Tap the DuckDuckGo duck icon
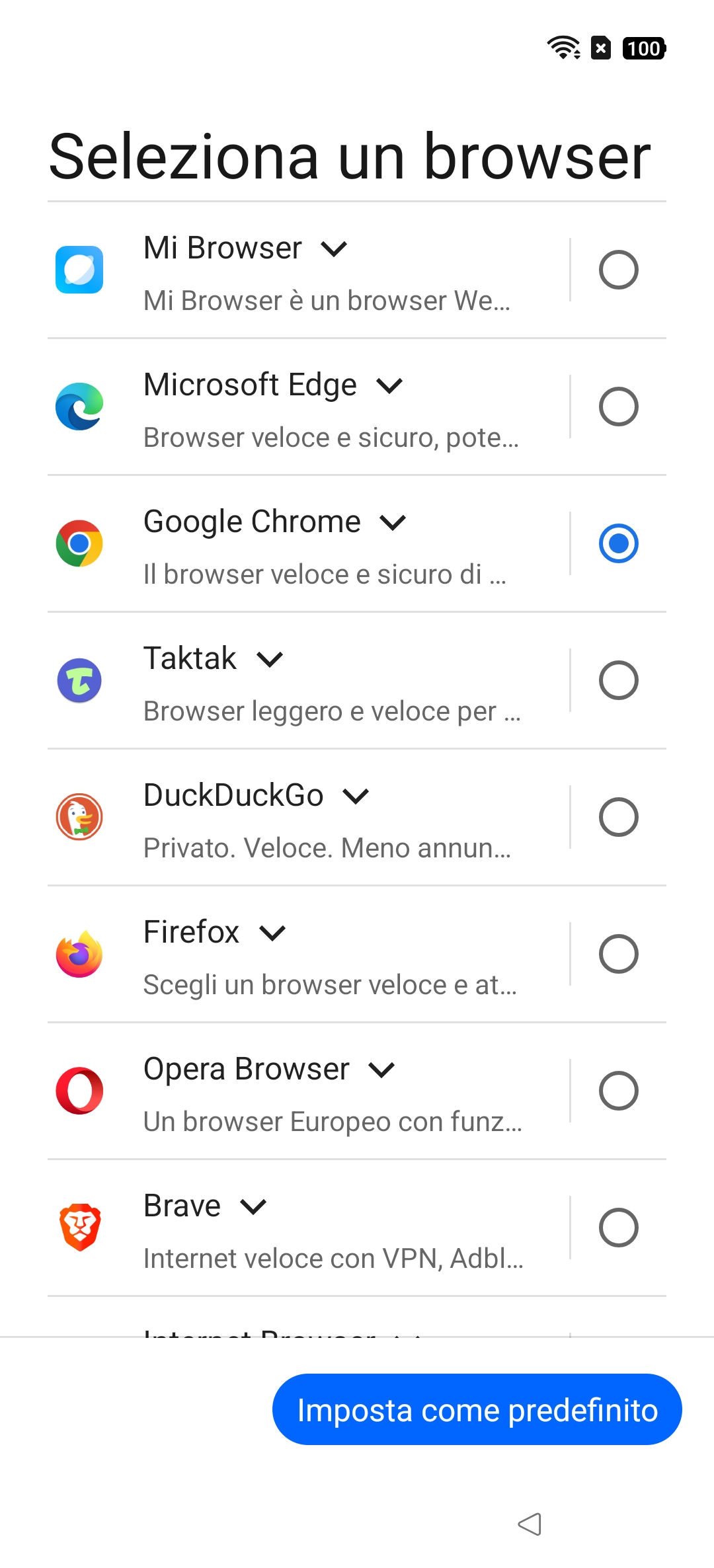 pyautogui.click(x=79, y=817)
